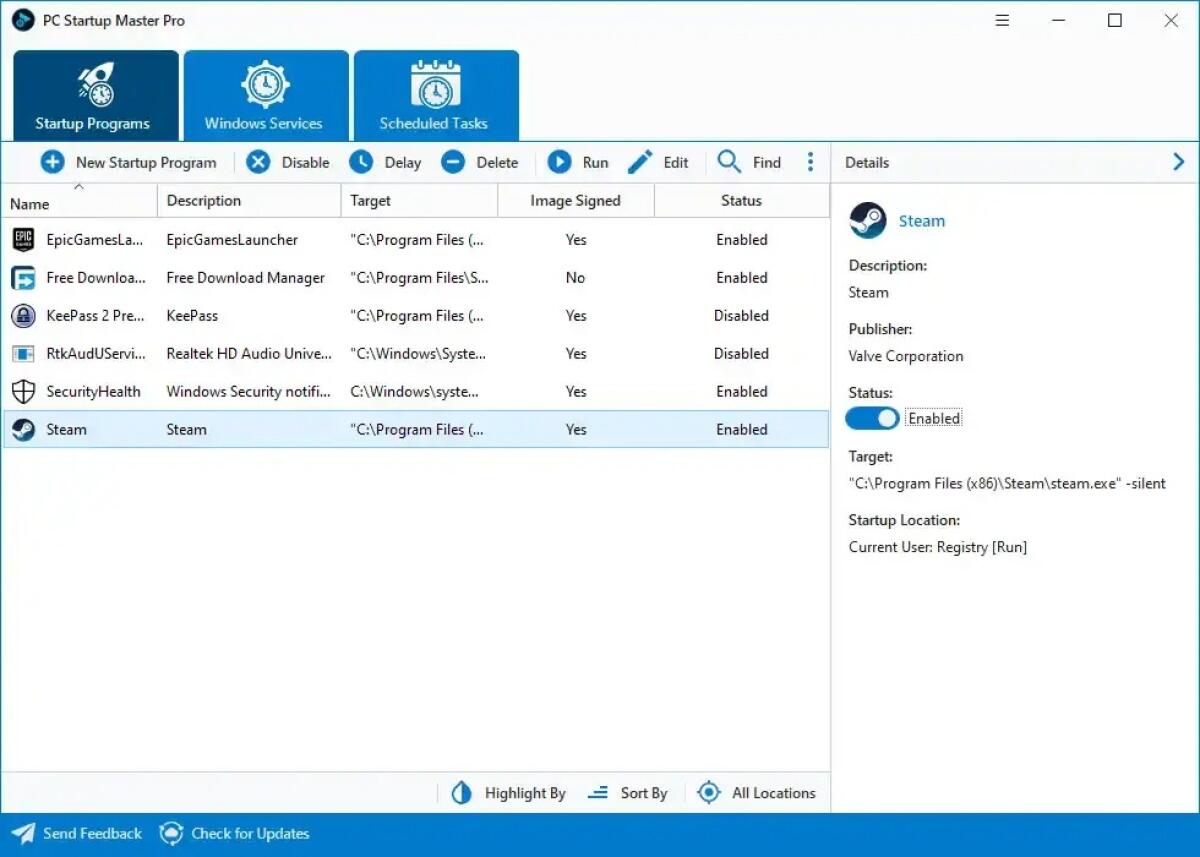This screenshot has width=1200, height=857.
Task: Collapse the Details panel chevron
Action: click(x=1178, y=161)
